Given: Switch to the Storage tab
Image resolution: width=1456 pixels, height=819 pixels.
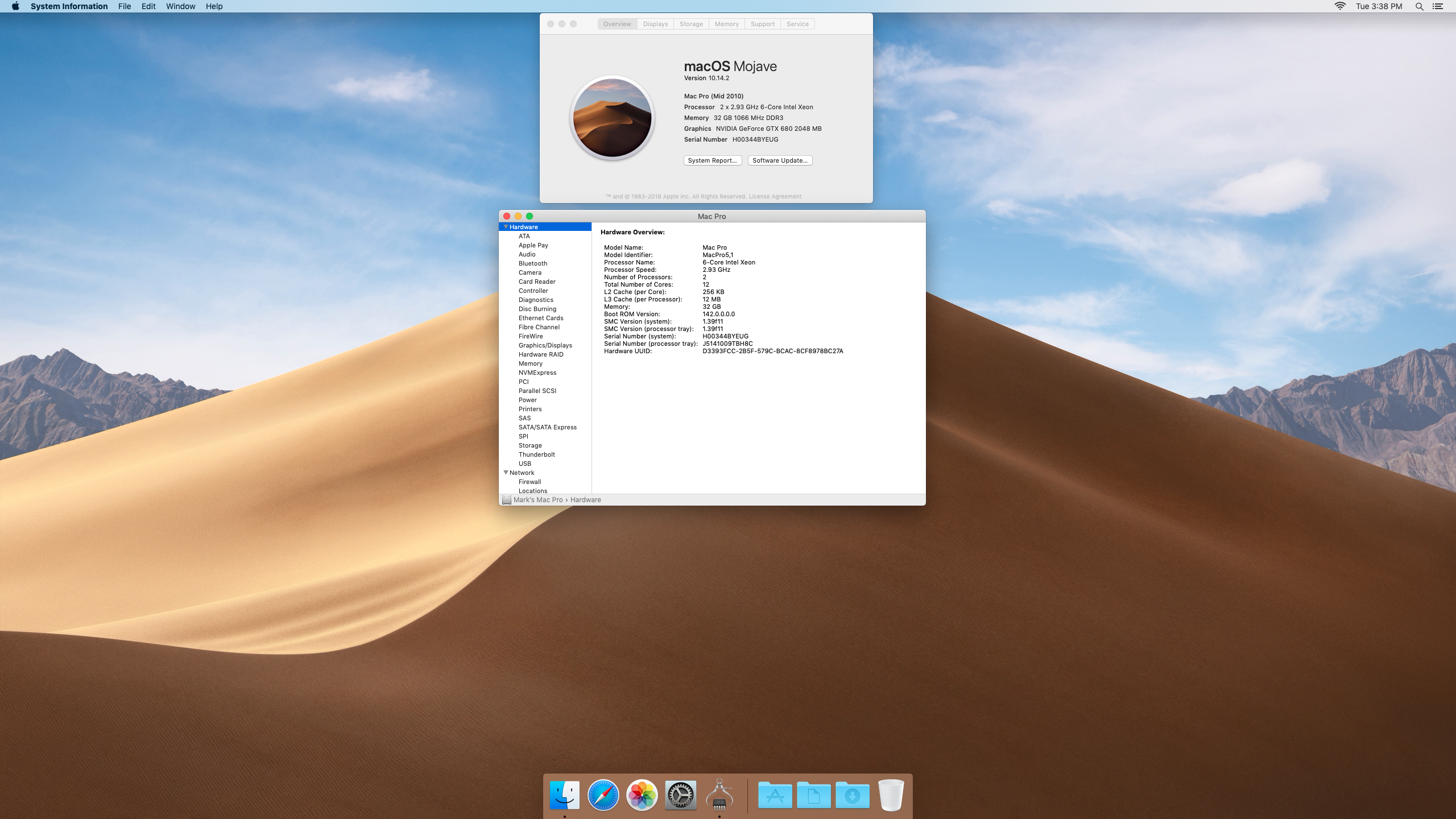Looking at the screenshot, I should 691,24.
